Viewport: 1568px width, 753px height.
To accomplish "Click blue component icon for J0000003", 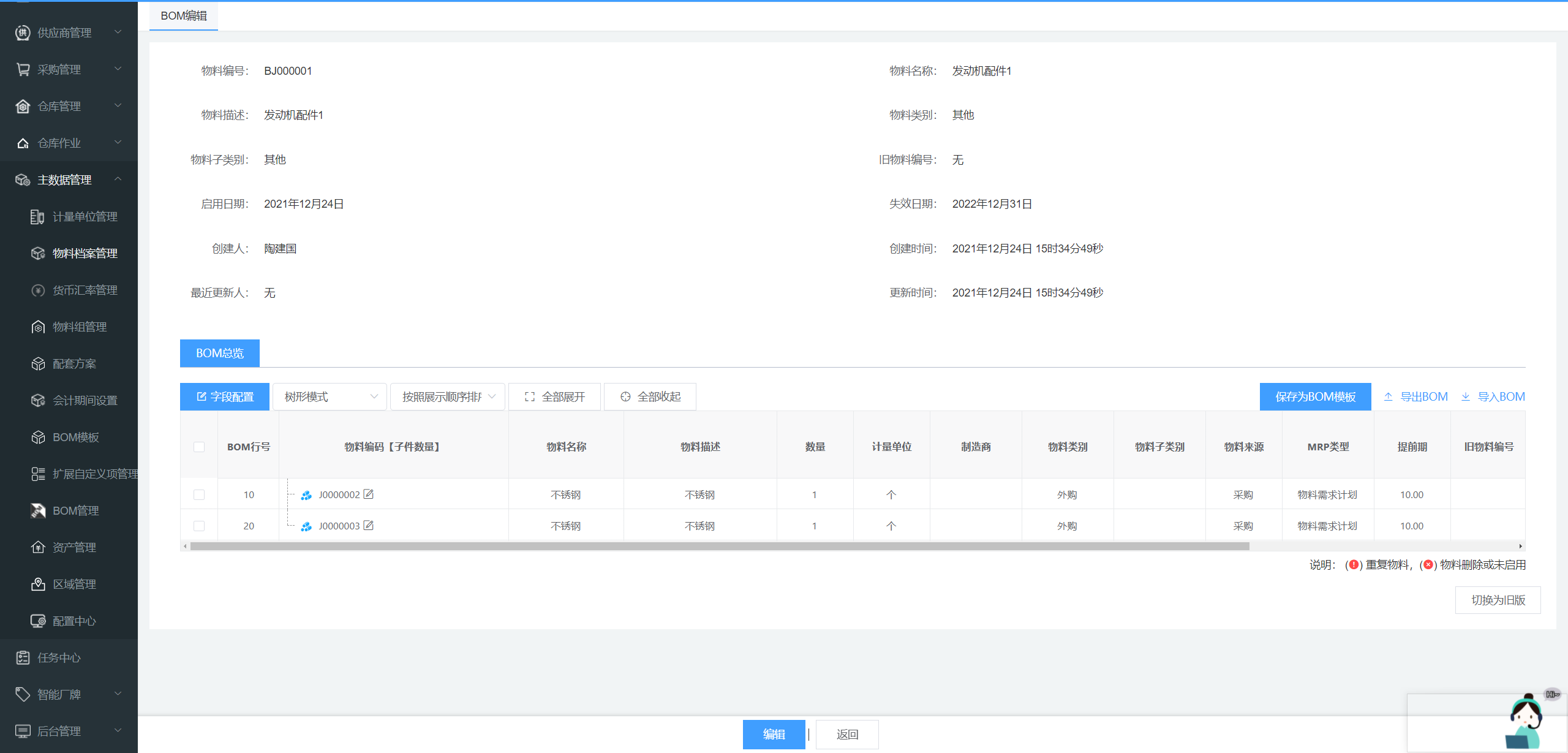I will pyautogui.click(x=306, y=526).
